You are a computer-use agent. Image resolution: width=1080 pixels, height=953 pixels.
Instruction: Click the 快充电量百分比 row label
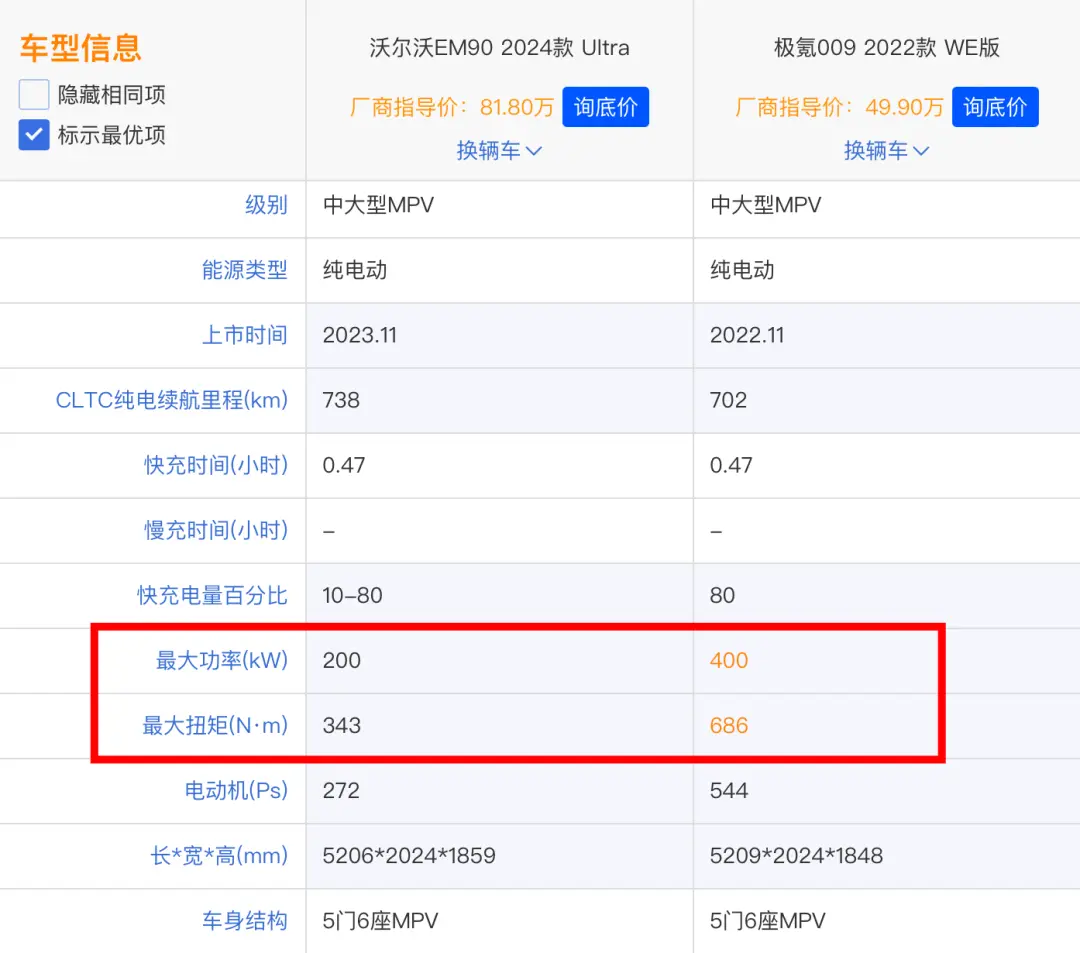point(212,595)
